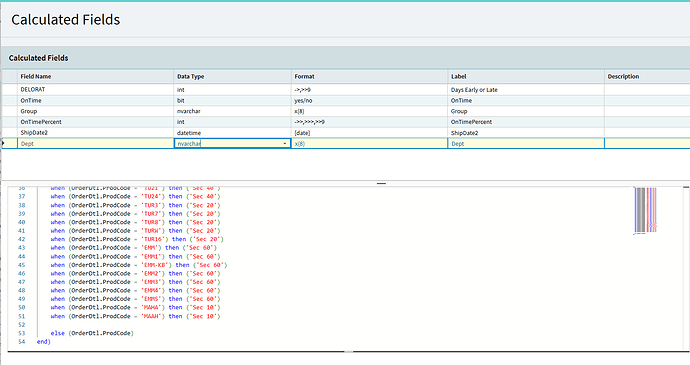Sort by the Field Name column header

[x=95, y=76]
